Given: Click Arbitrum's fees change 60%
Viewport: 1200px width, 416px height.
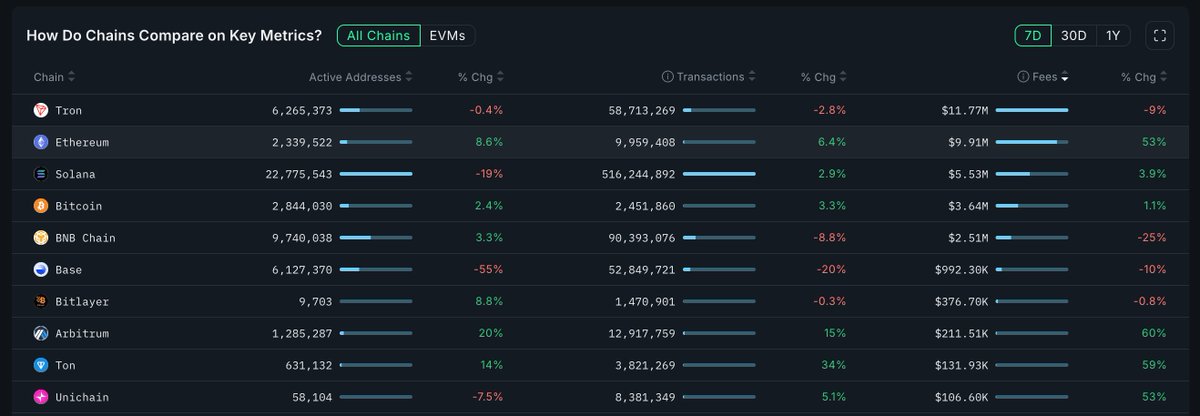Looking at the screenshot, I should point(1155,333).
